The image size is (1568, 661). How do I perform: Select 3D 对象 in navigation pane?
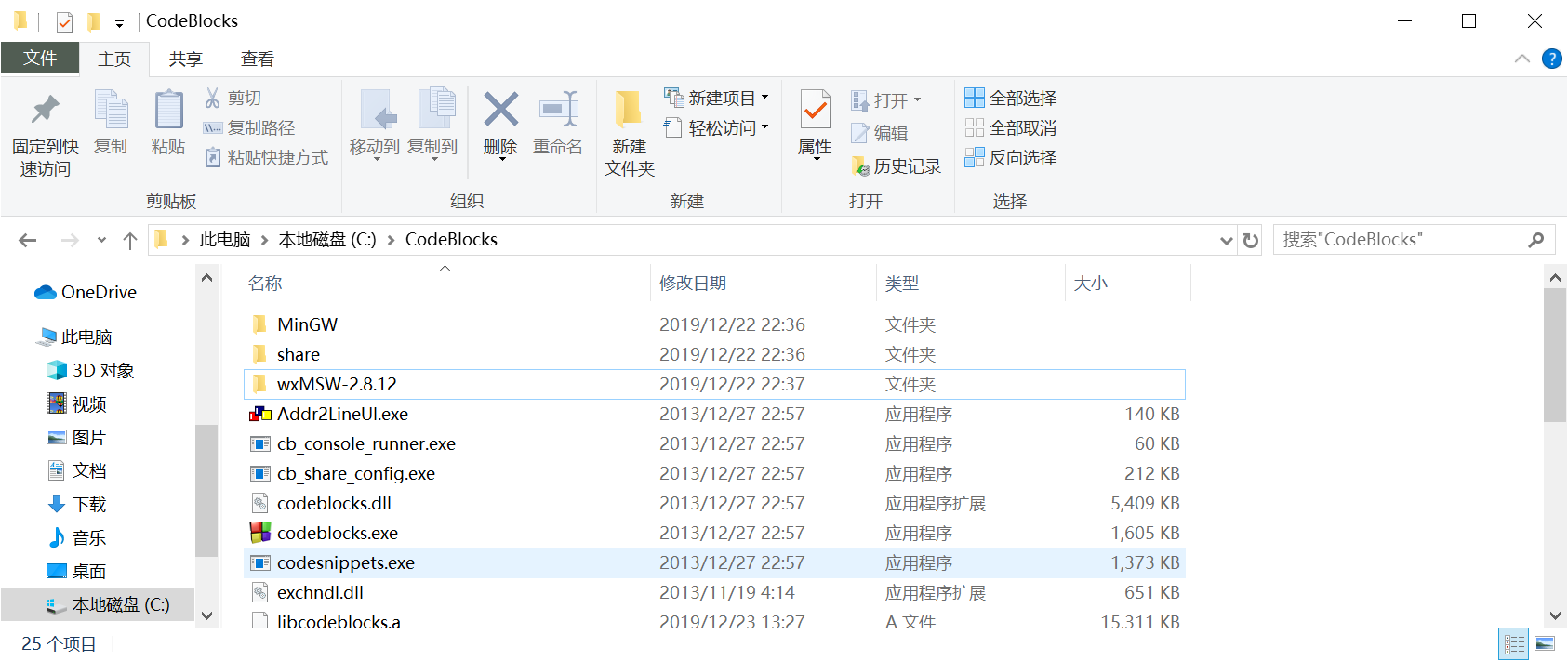90,370
